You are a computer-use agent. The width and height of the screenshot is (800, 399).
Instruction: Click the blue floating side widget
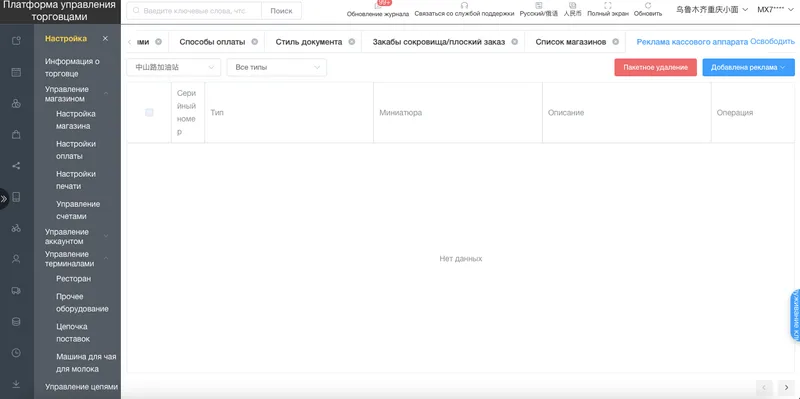pos(795,315)
